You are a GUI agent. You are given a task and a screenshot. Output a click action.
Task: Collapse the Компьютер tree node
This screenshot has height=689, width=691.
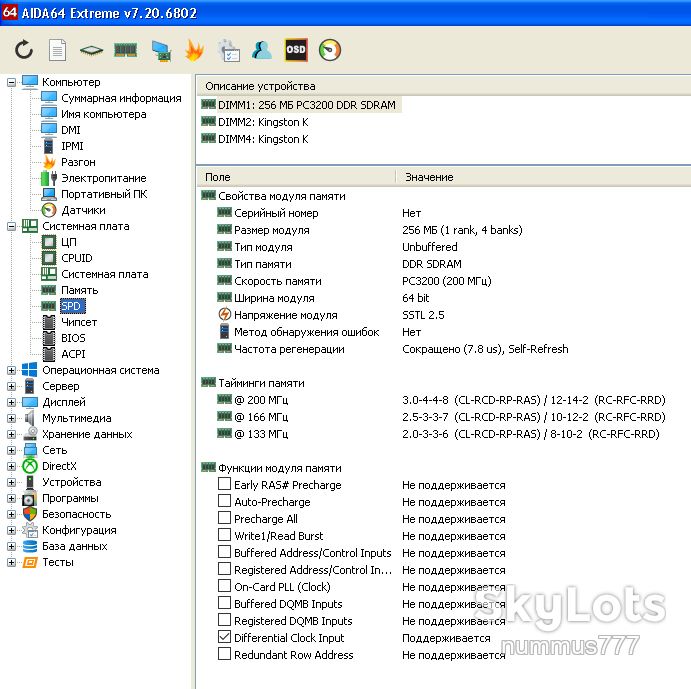tap(11, 82)
